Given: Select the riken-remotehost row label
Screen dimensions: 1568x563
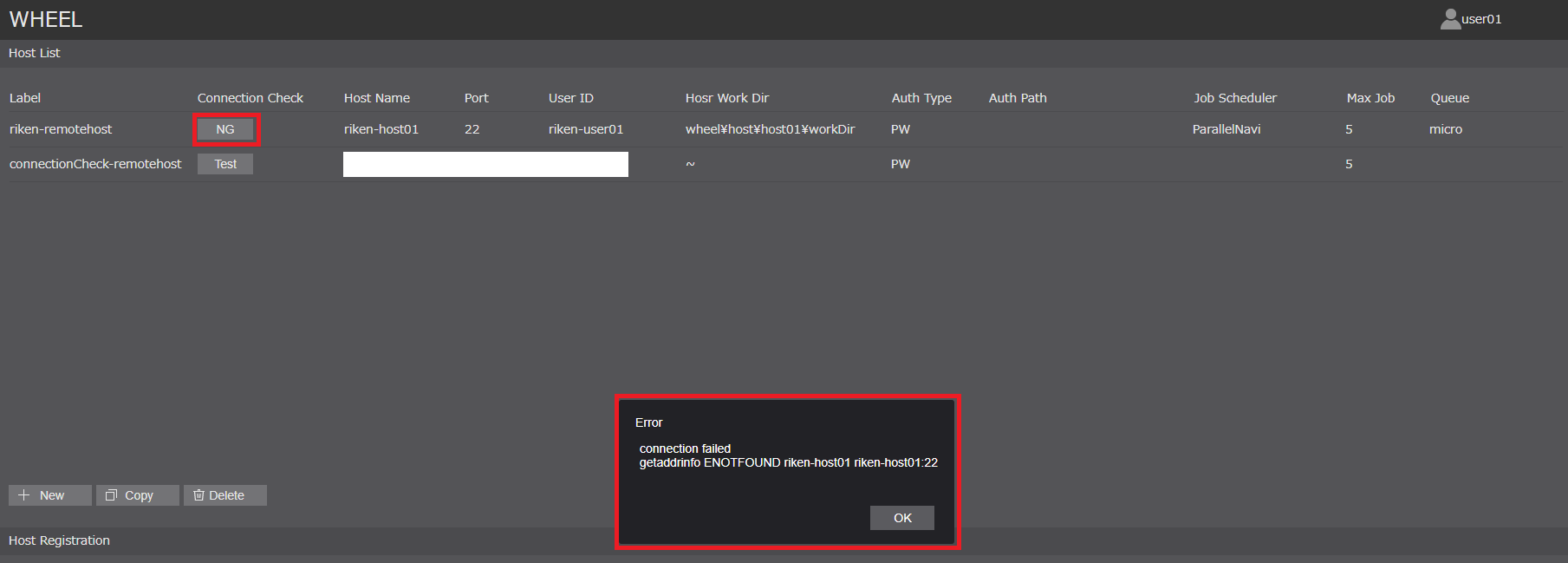Looking at the screenshot, I should click(x=61, y=129).
